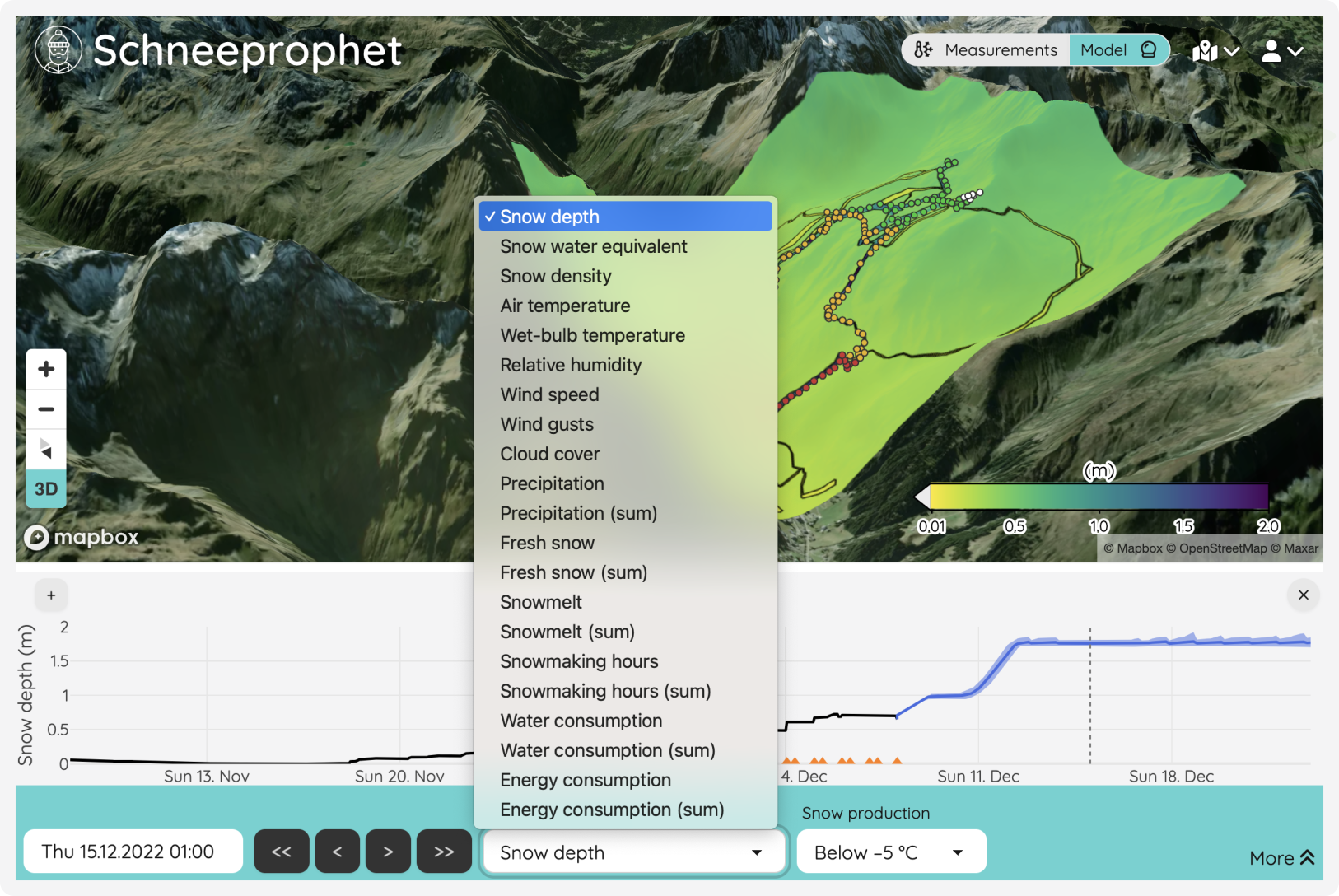Select Fresh snow (sum) option

click(626, 572)
